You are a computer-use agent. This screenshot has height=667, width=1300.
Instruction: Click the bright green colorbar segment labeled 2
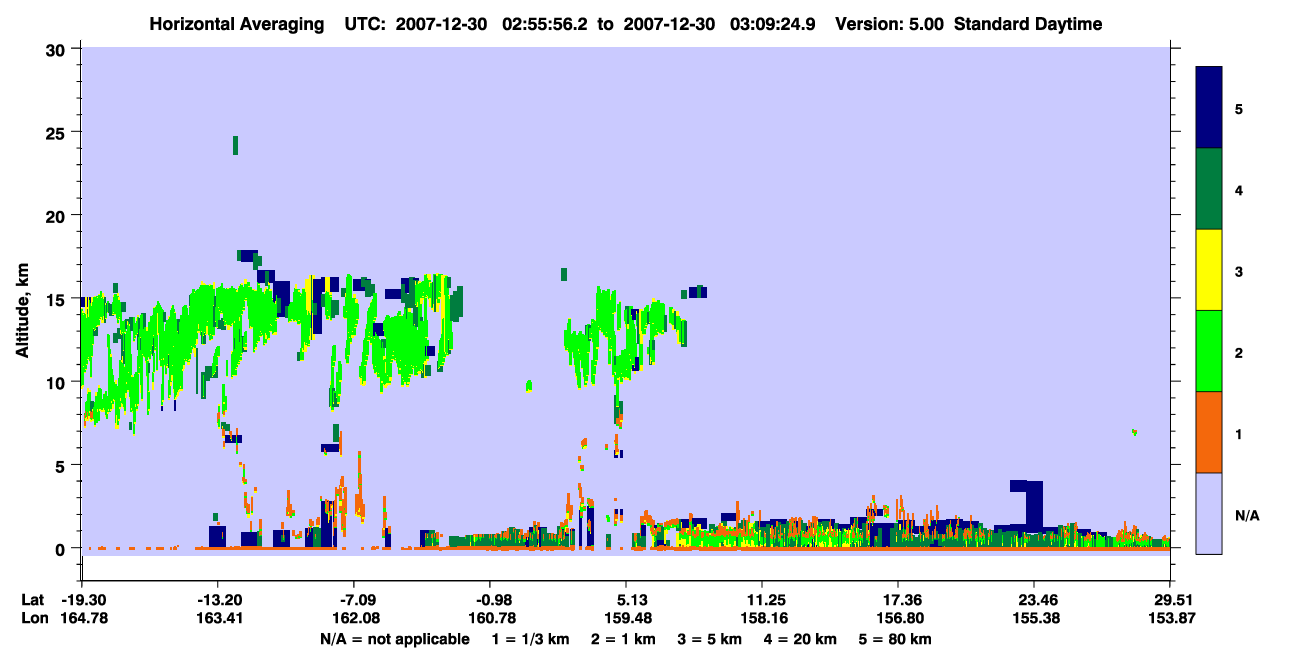(1209, 351)
